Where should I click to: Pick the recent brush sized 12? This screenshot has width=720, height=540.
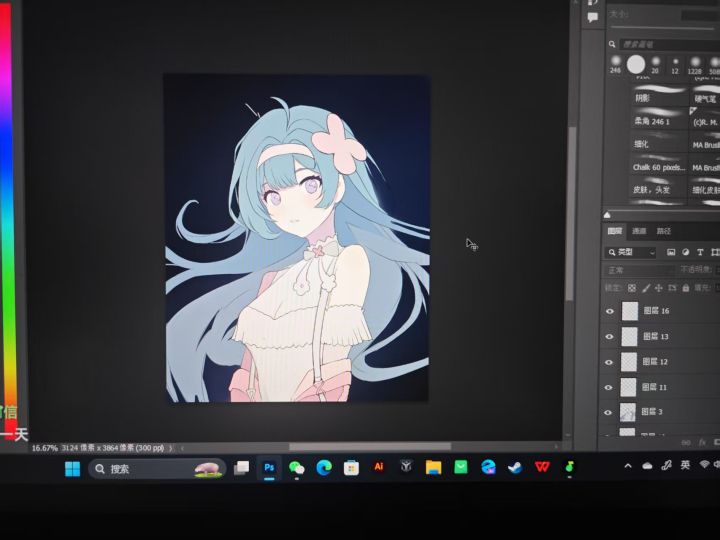click(x=675, y=65)
